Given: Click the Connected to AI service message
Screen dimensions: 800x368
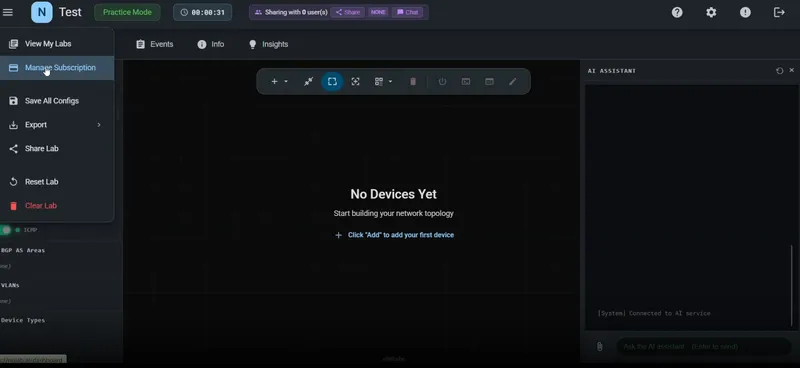Looking at the screenshot, I should 654,313.
